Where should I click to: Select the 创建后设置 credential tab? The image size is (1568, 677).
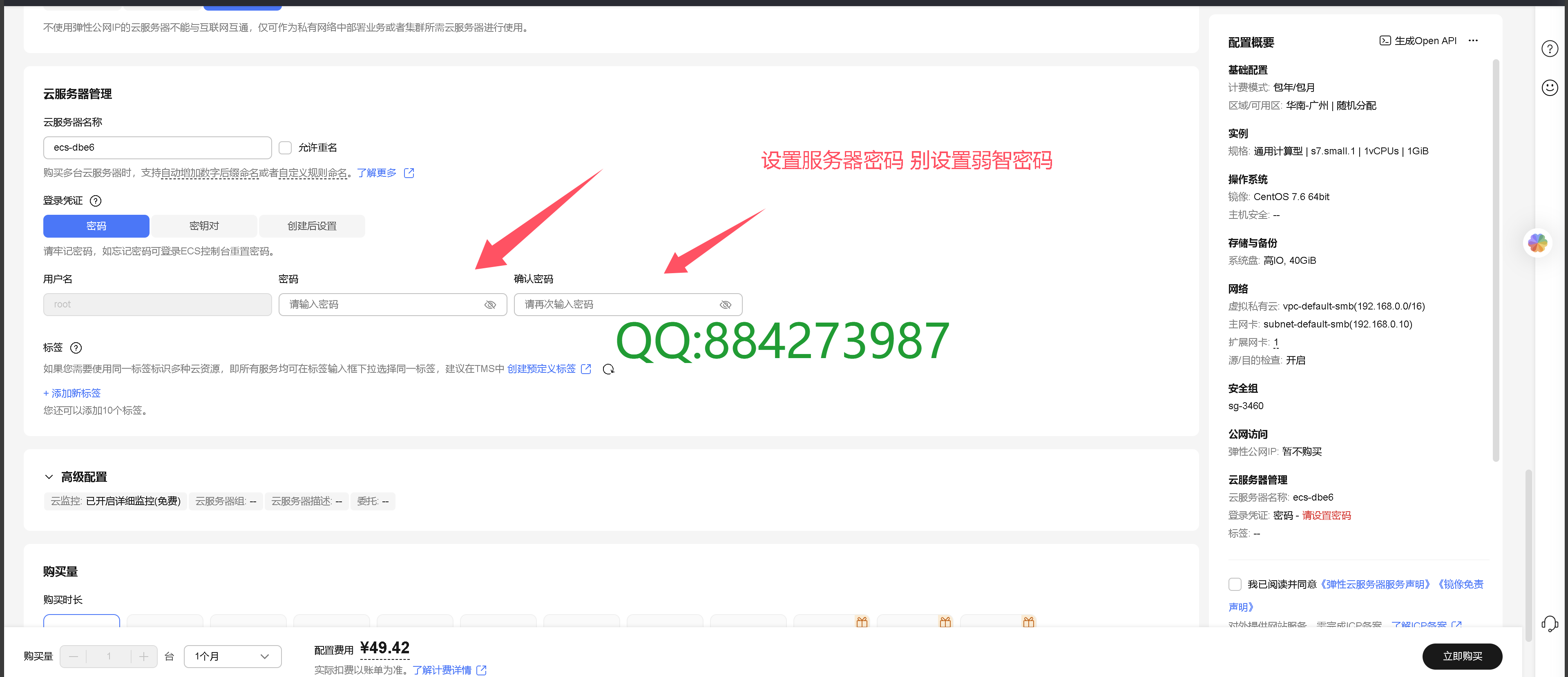pyautogui.click(x=312, y=226)
